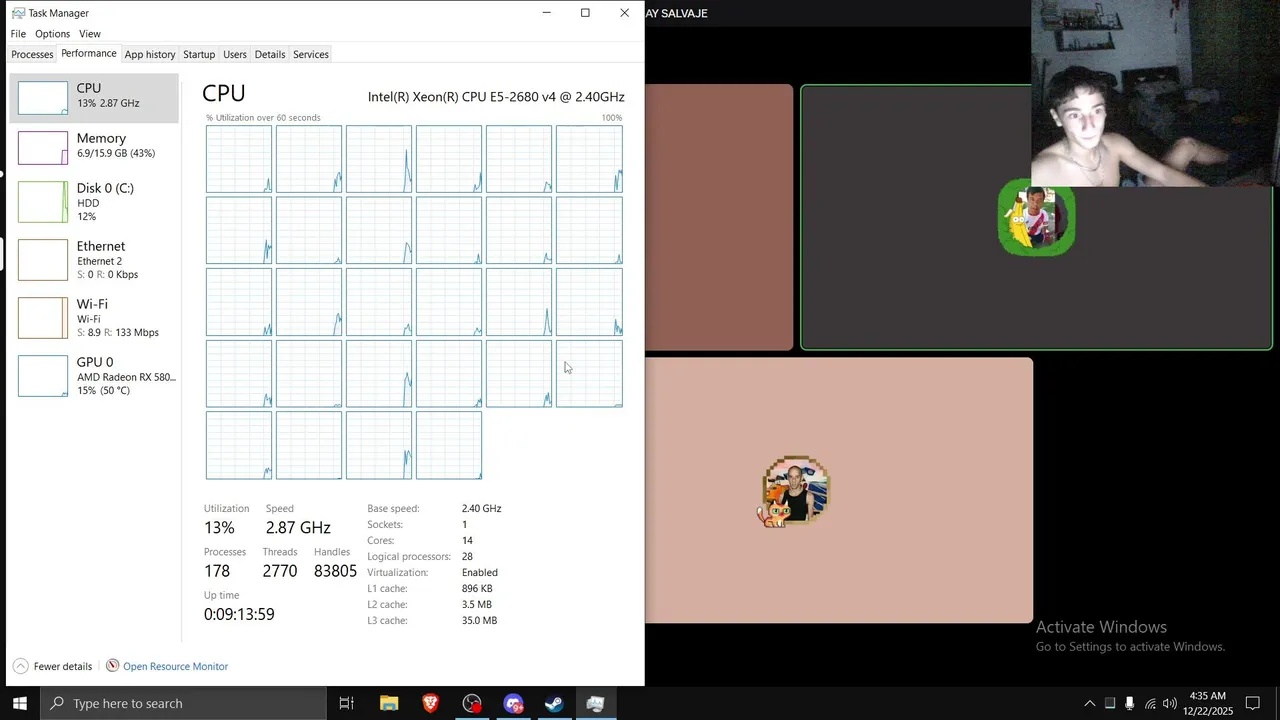Image resolution: width=1280 pixels, height=720 pixels.
Task: Click the L1 cache value 896 KB
Action: [x=477, y=588]
